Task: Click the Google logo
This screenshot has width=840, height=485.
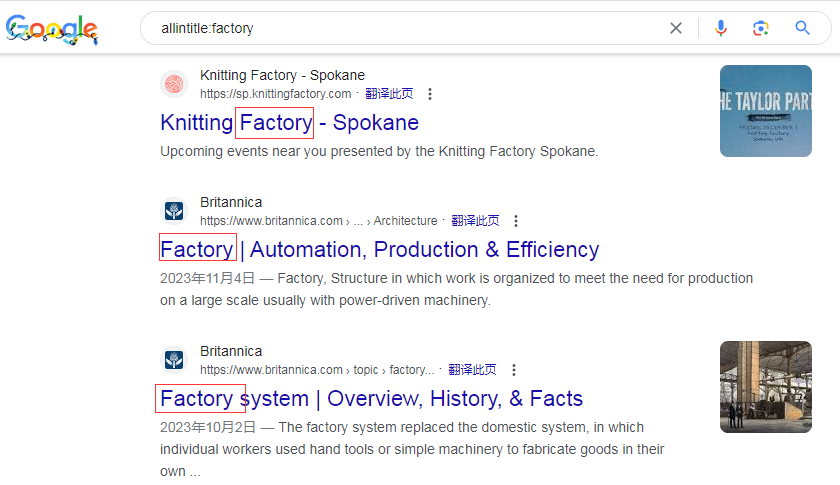Action: [52, 29]
